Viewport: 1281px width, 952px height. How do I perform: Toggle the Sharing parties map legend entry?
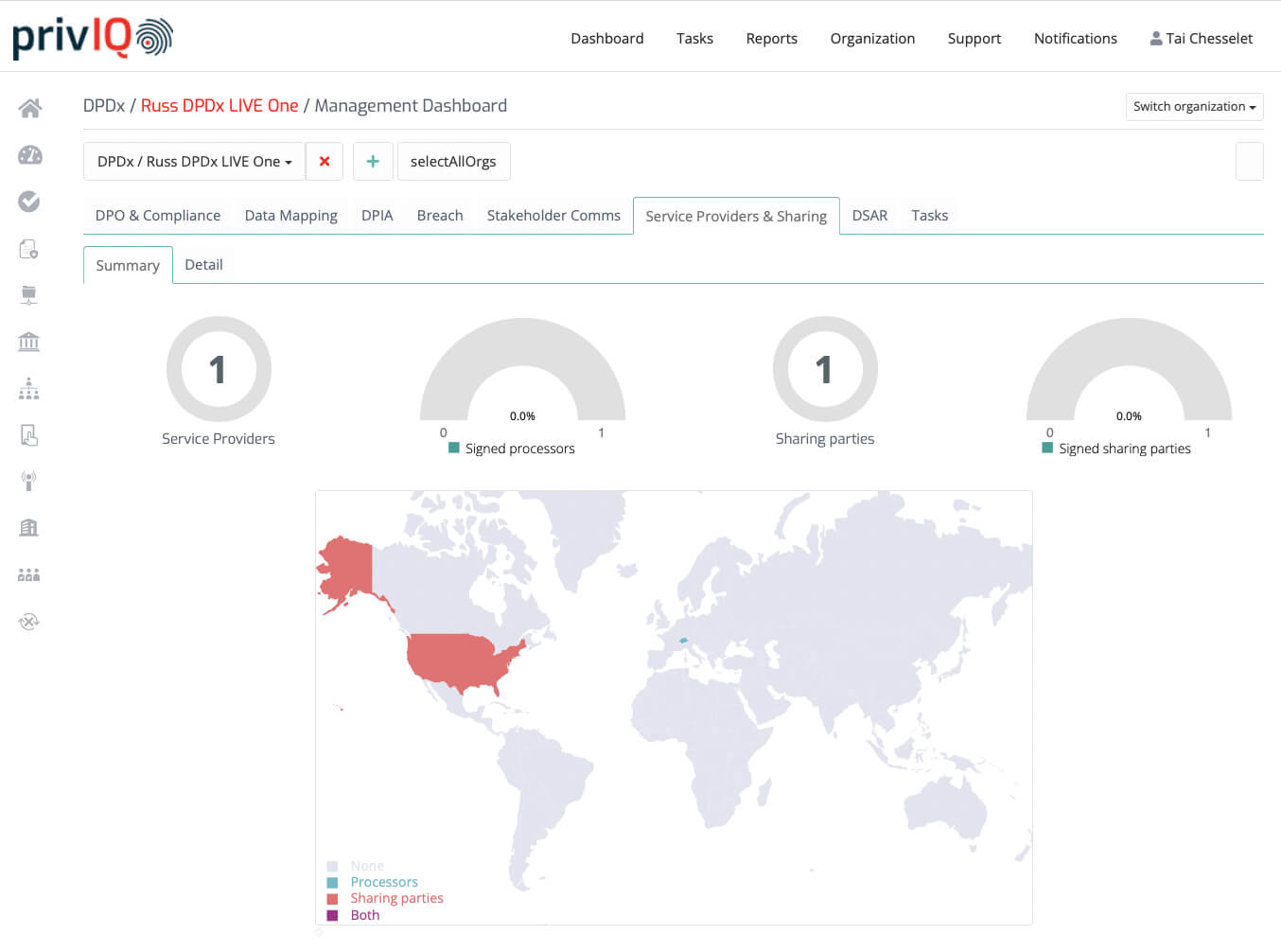[x=385, y=898]
